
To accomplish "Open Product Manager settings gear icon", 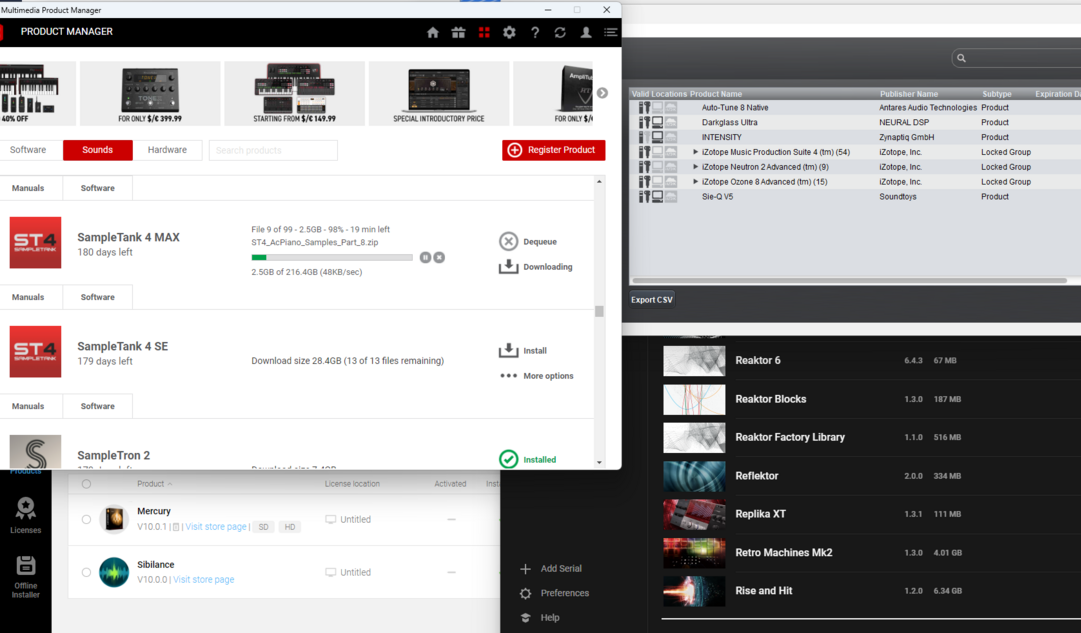I will 509,32.
